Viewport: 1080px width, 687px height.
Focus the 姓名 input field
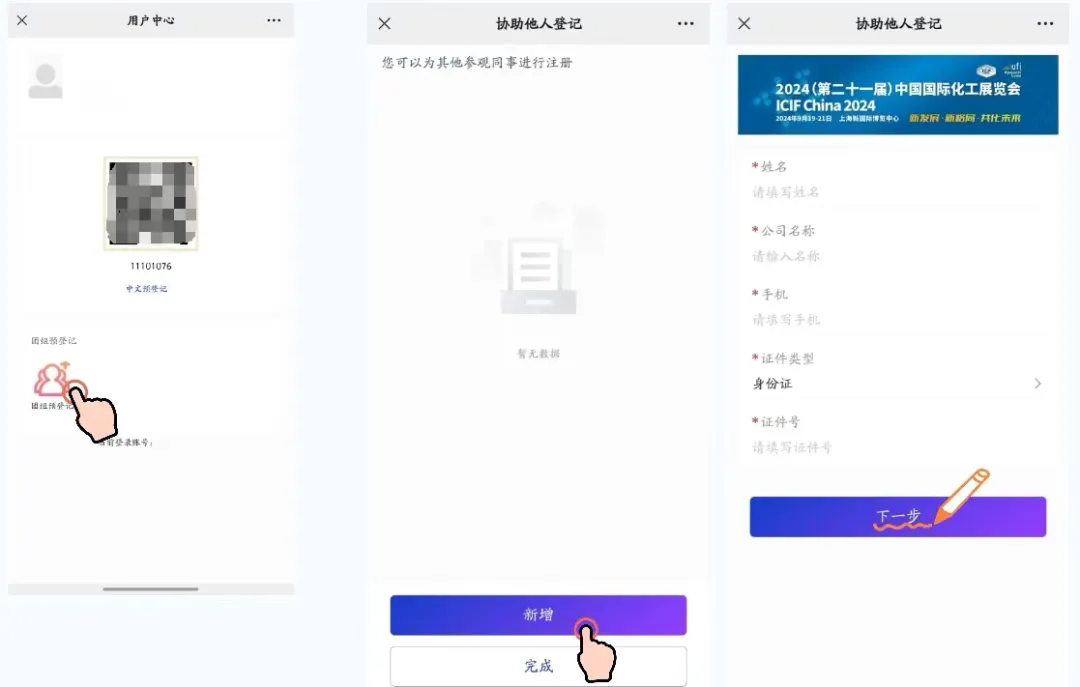[x=897, y=192]
